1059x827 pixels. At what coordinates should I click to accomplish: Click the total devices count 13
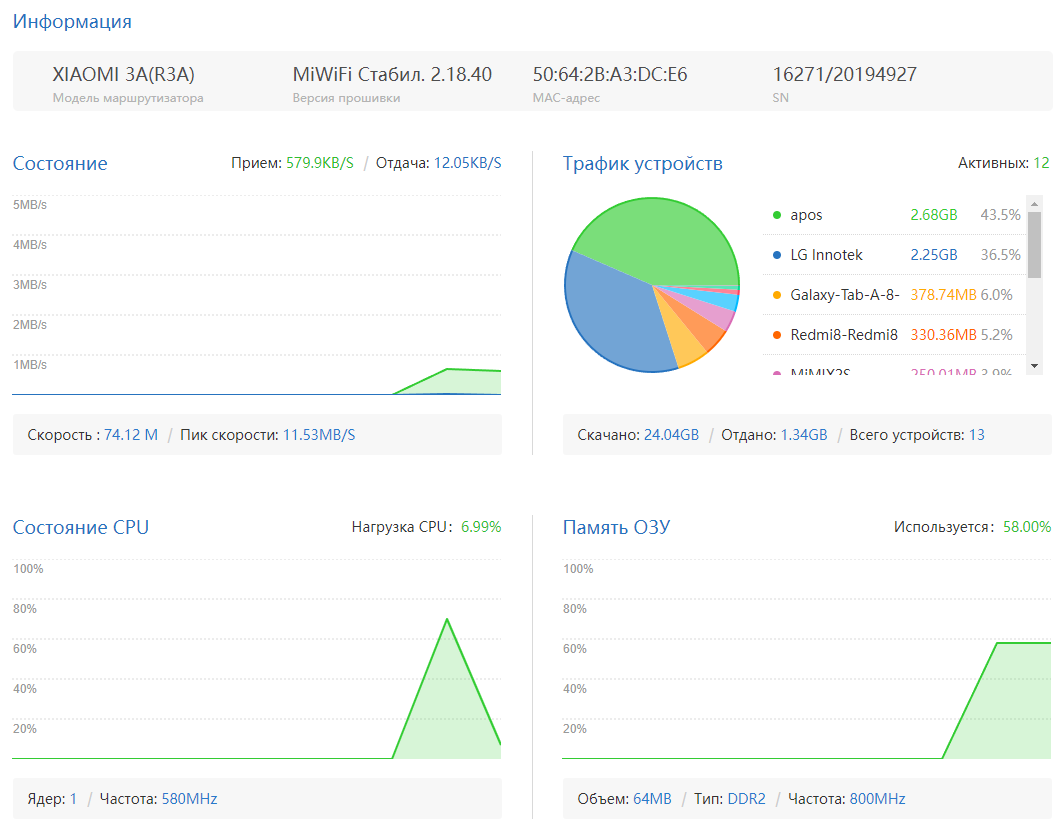point(976,435)
